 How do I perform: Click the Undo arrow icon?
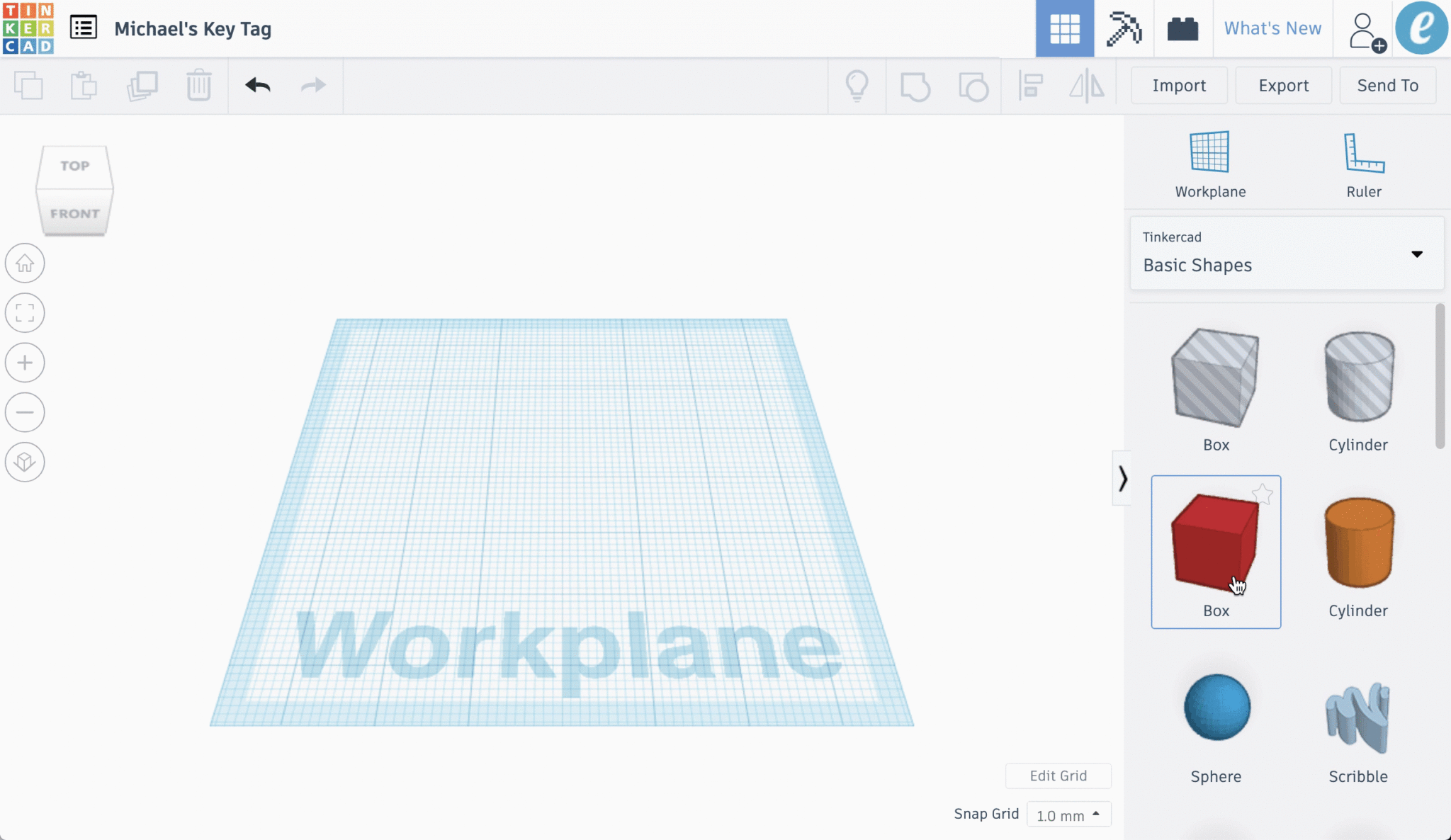pyautogui.click(x=257, y=85)
